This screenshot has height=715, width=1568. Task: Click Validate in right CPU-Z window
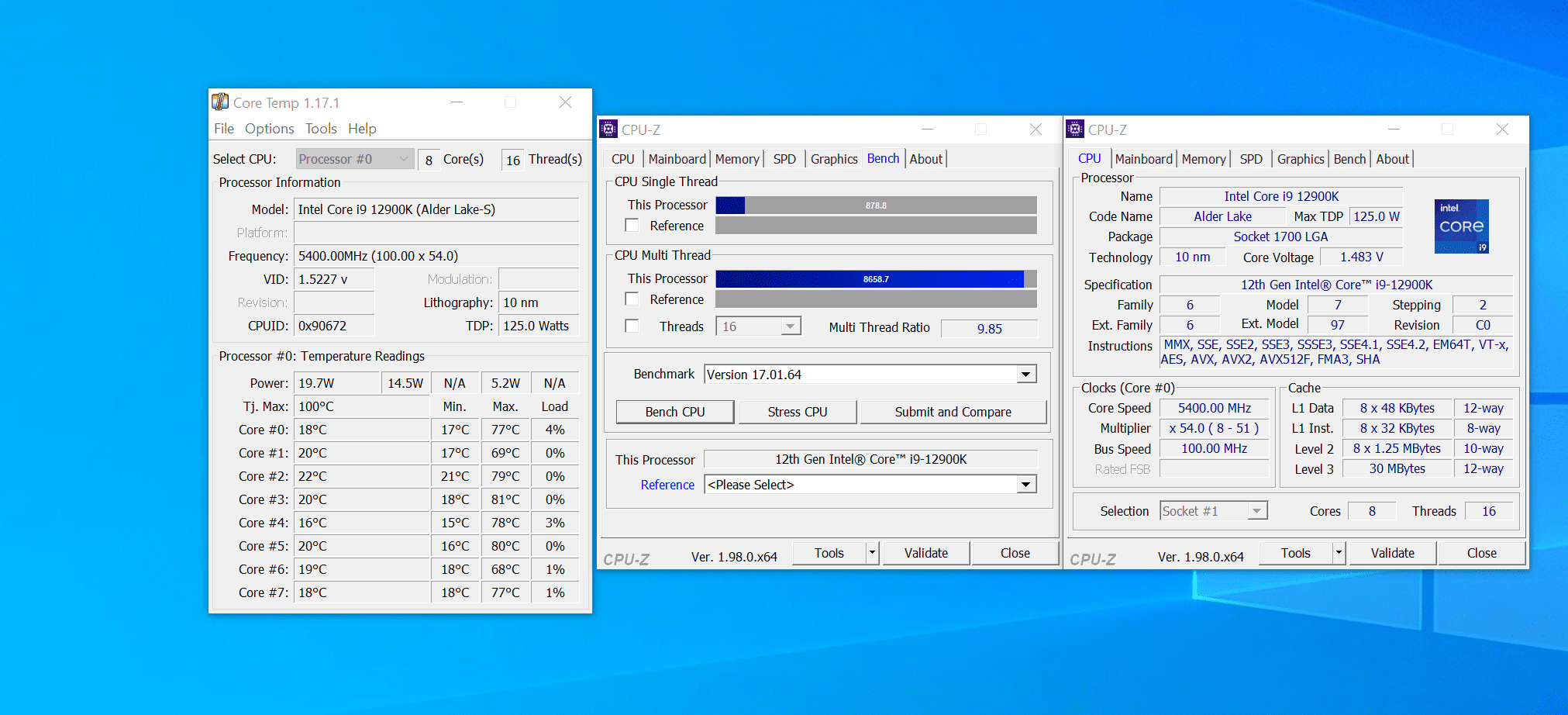coord(1393,553)
